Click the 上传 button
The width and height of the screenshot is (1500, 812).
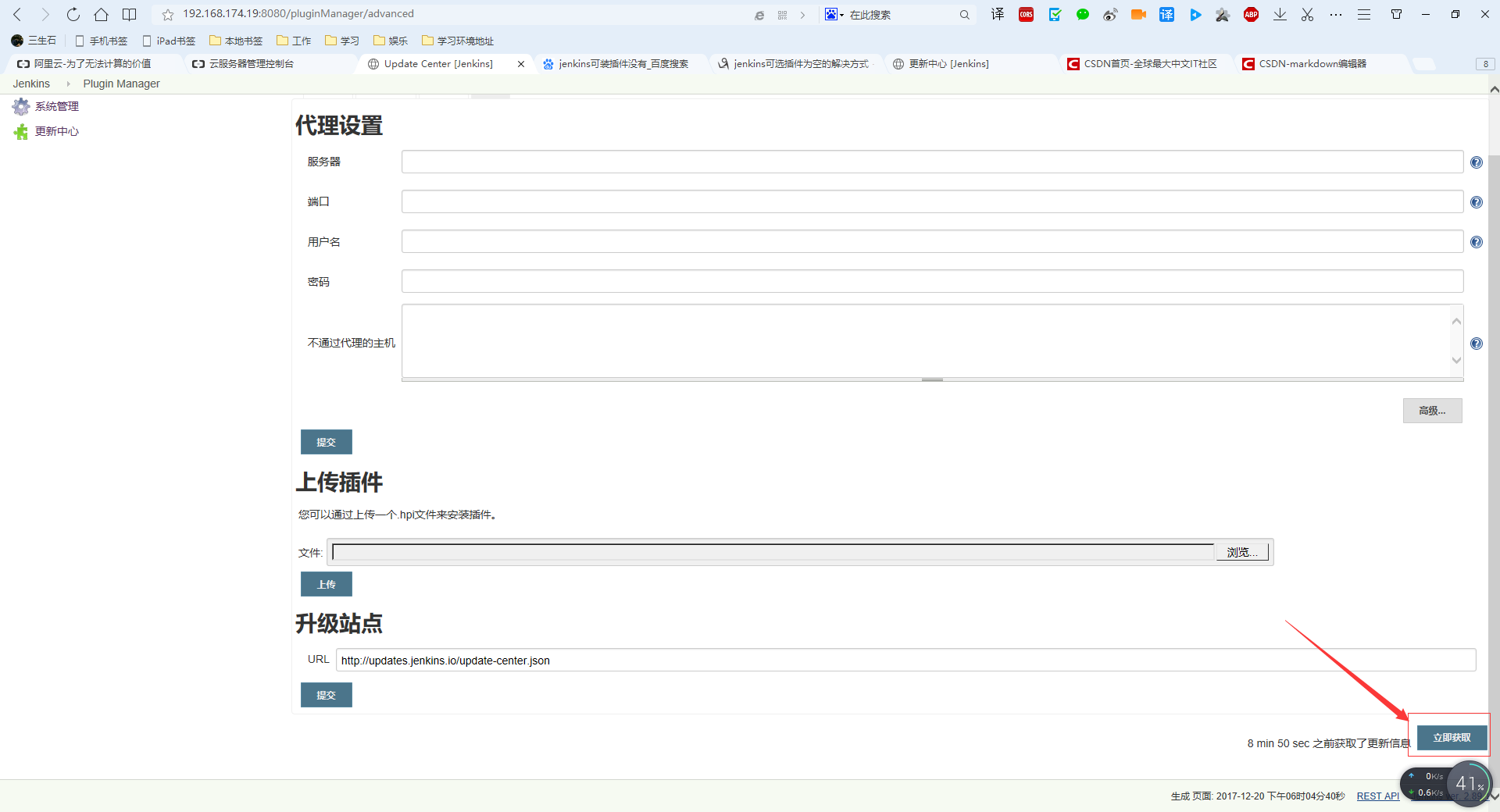327,584
